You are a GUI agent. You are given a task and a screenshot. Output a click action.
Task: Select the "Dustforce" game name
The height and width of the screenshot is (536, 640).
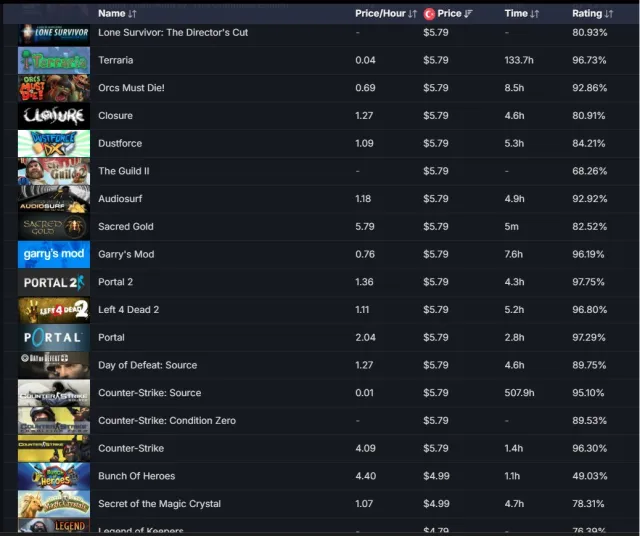pyautogui.click(x=120, y=144)
